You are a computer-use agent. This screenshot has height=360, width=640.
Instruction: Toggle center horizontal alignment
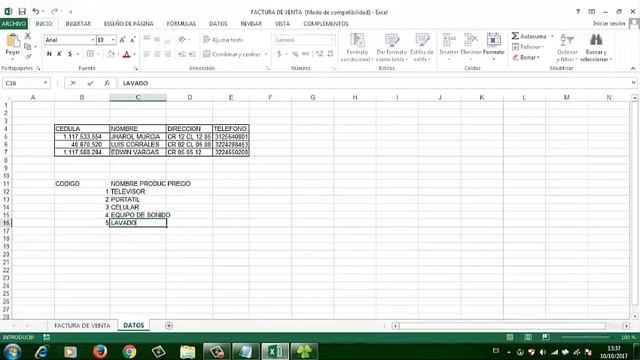(157, 54)
